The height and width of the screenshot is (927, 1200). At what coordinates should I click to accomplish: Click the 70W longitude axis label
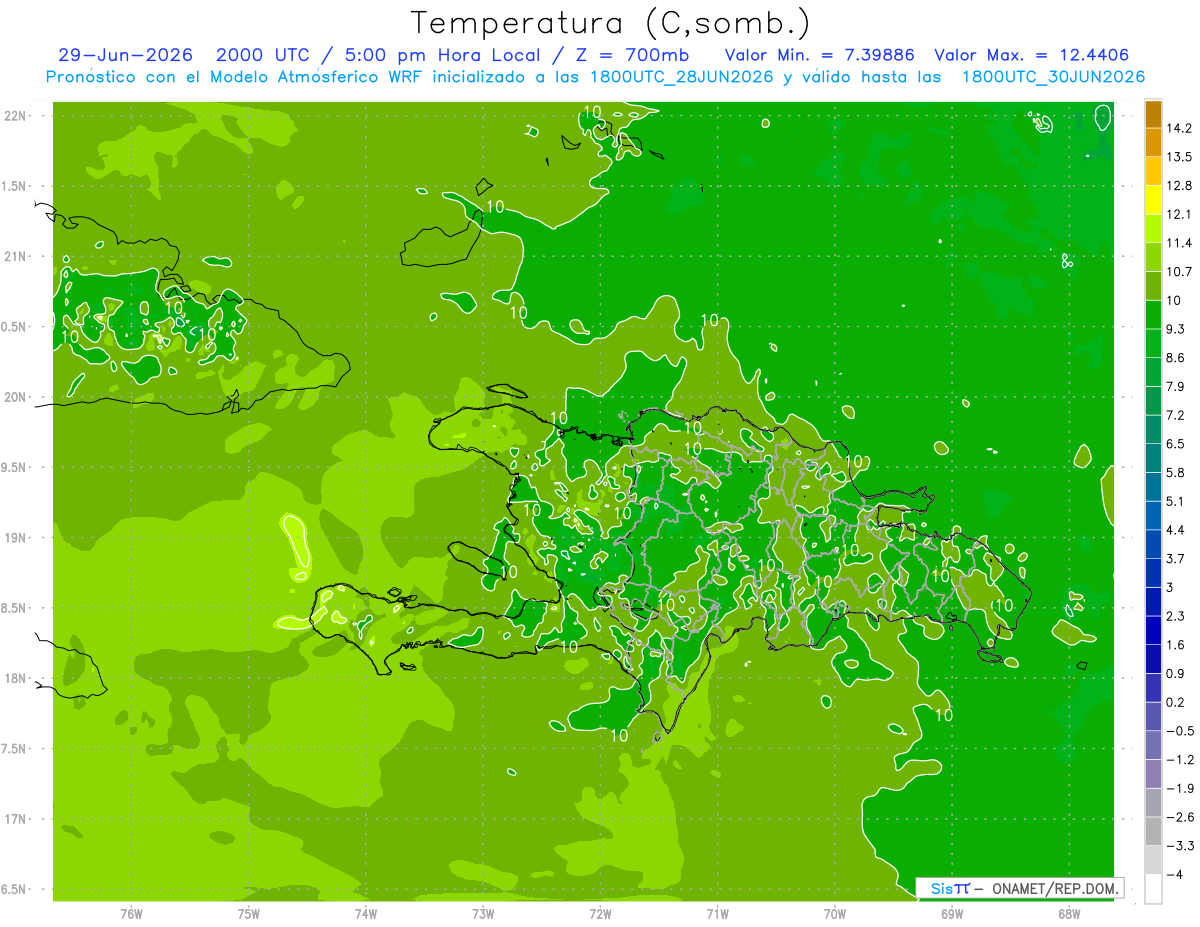pyautogui.click(x=835, y=913)
